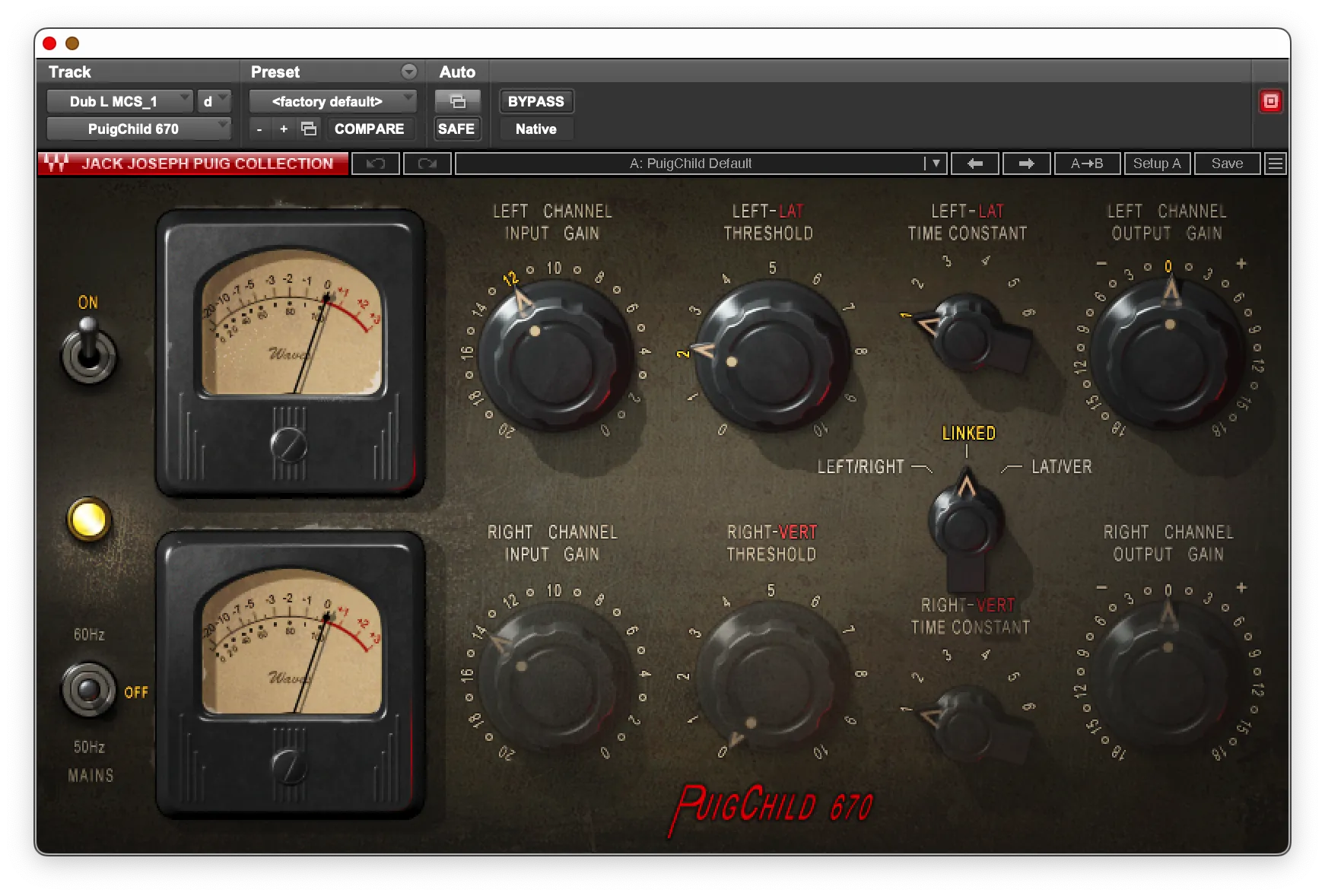Turn the LINKED mode selector switch
The height and width of the screenshot is (896, 1325).
[x=966, y=525]
